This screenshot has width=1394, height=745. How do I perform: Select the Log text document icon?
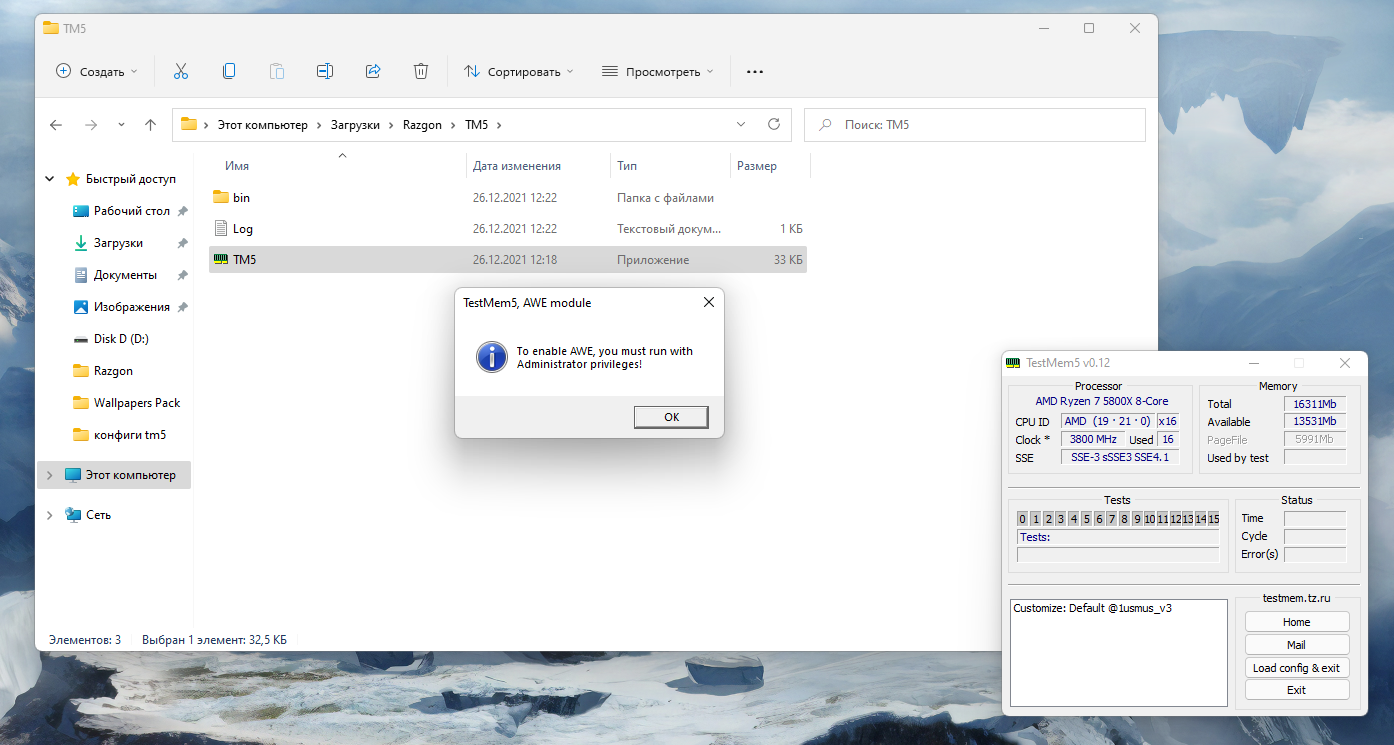point(221,228)
